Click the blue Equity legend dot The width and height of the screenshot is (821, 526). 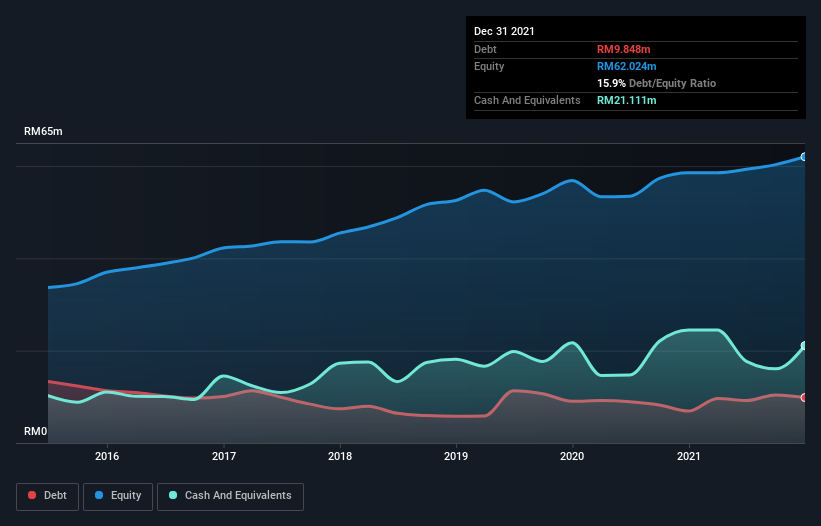click(x=99, y=495)
